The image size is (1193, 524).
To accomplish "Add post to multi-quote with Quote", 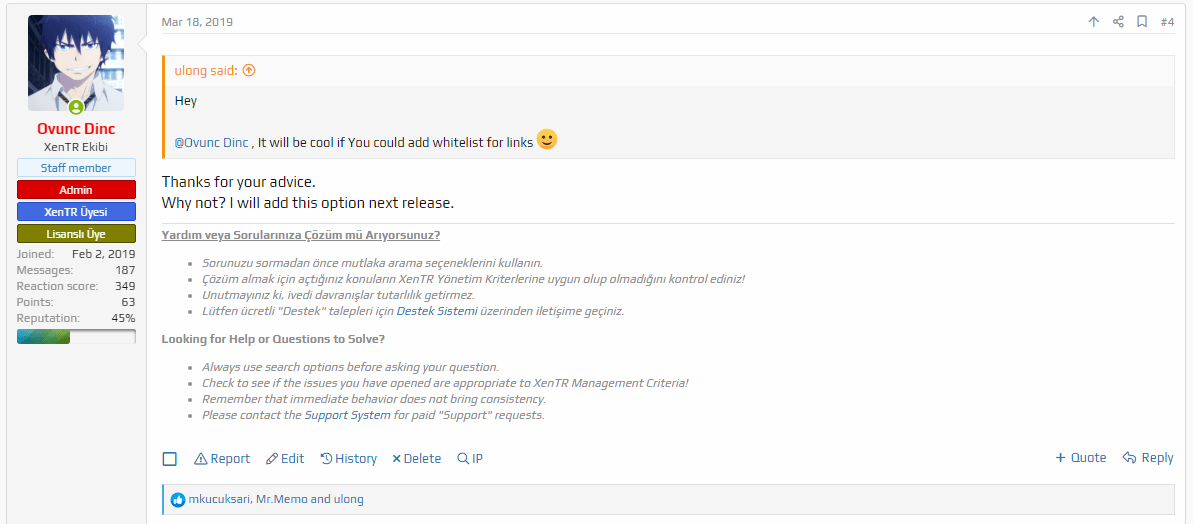I will [1080, 458].
